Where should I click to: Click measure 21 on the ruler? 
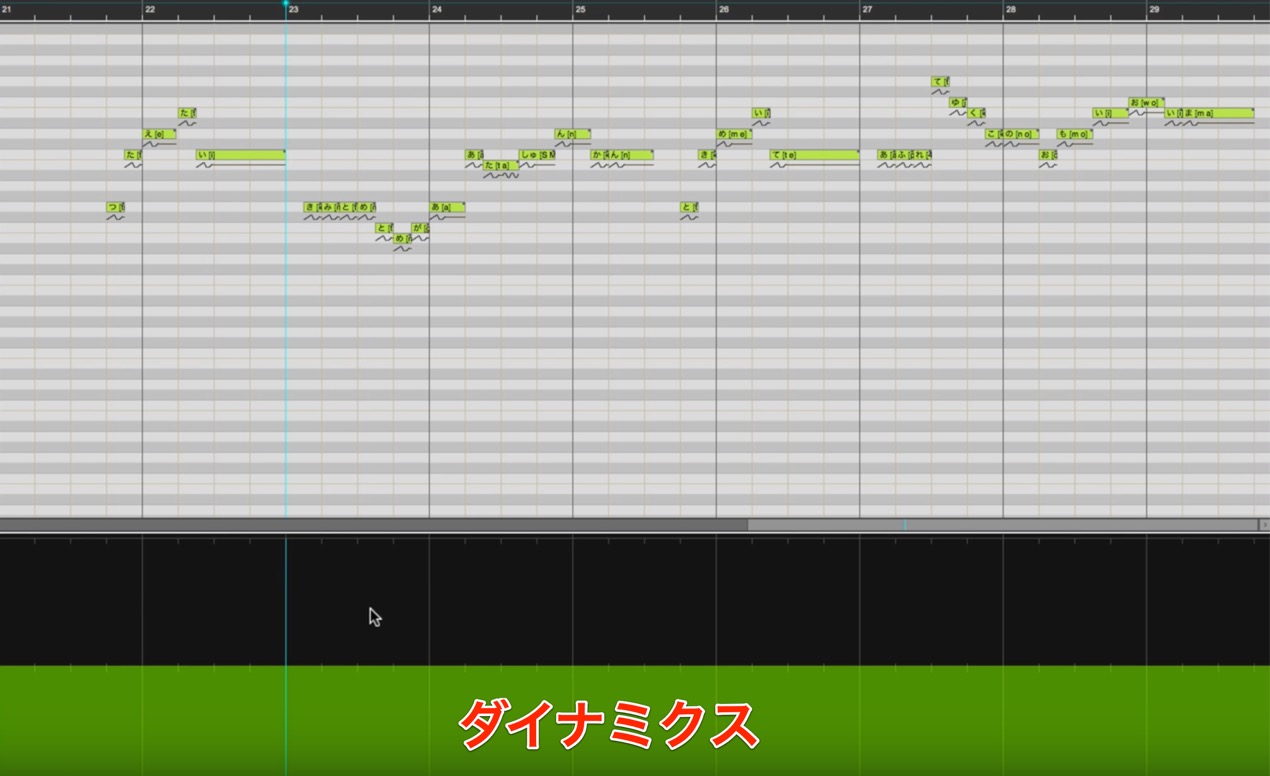(6, 9)
